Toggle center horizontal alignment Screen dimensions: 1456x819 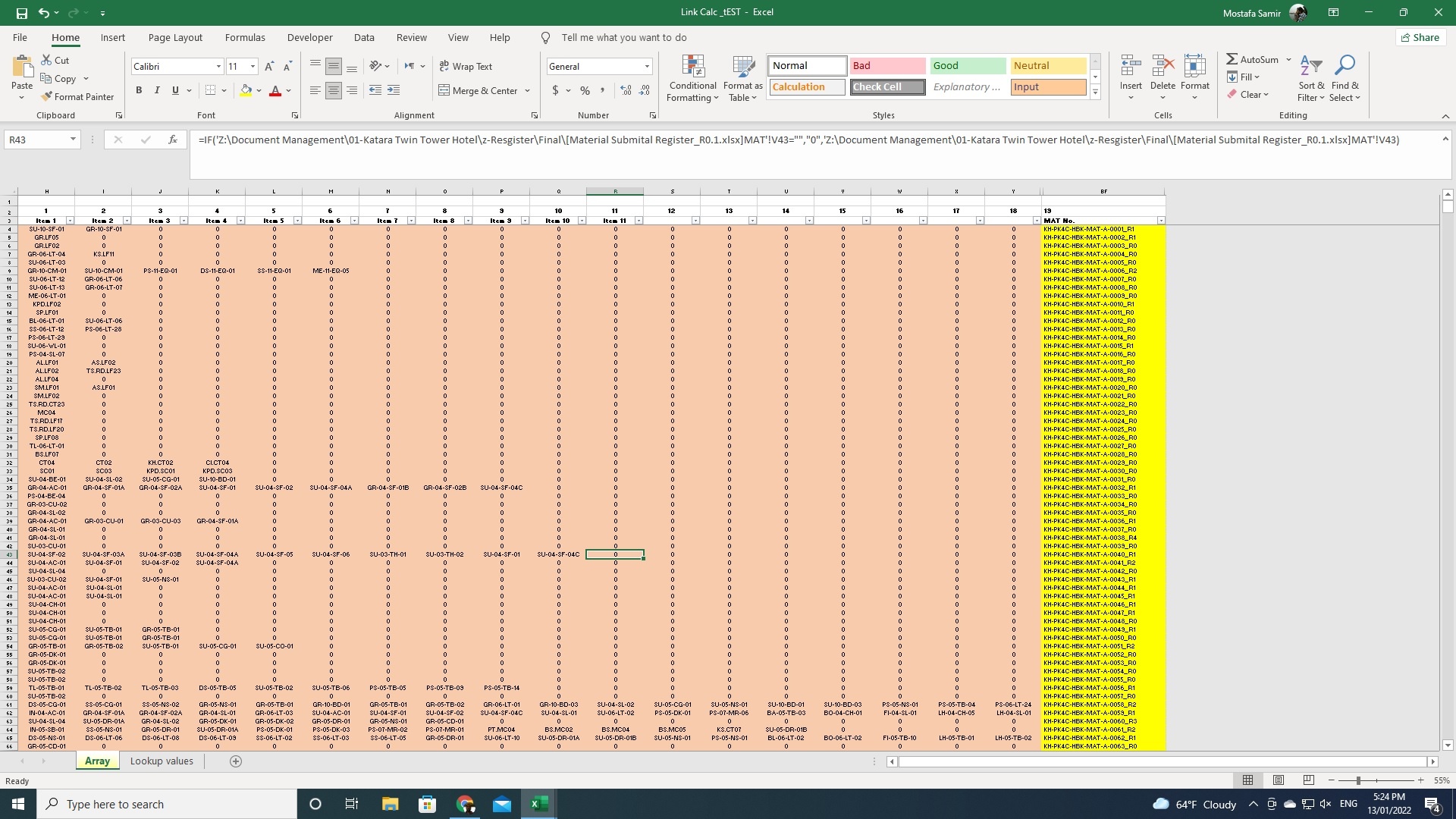[334, 90]
